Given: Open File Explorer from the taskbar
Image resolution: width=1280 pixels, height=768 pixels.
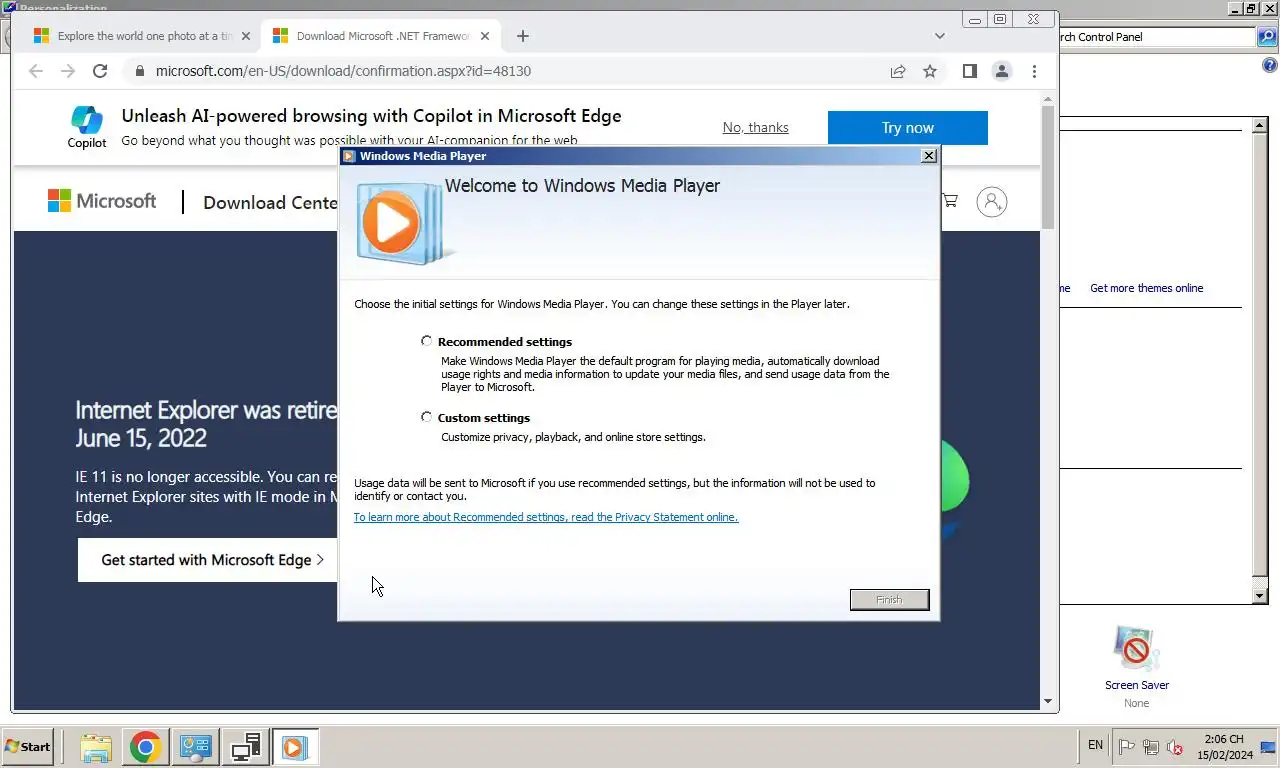Looking at the screenshot, I should tap(95, 747).
